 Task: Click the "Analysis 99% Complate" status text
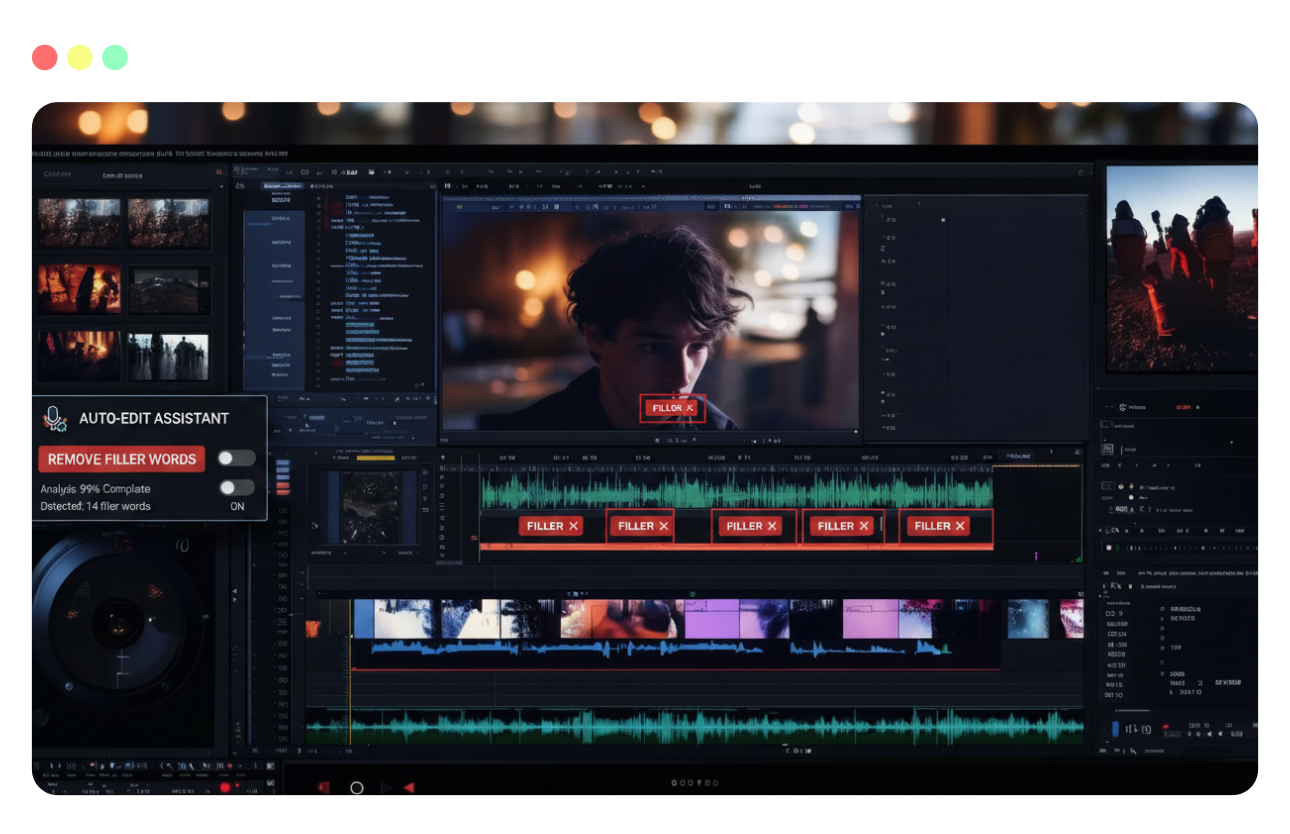[x=95, y=489]
